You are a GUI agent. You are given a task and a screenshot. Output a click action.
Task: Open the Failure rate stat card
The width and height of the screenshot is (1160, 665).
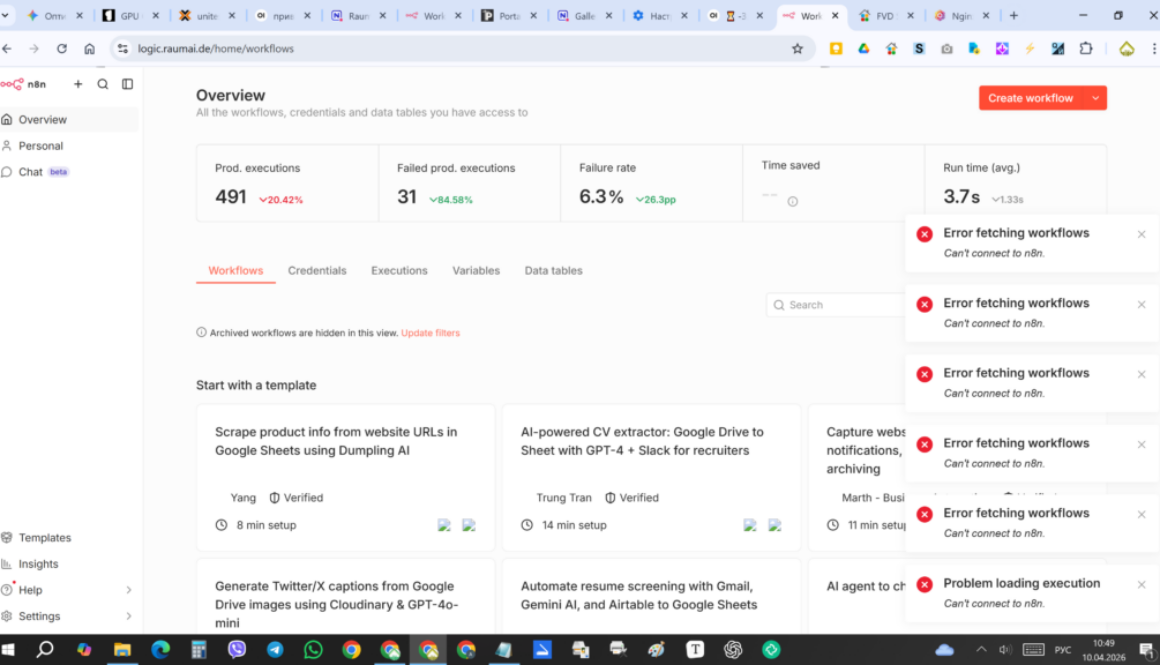(x=651, y=183)
